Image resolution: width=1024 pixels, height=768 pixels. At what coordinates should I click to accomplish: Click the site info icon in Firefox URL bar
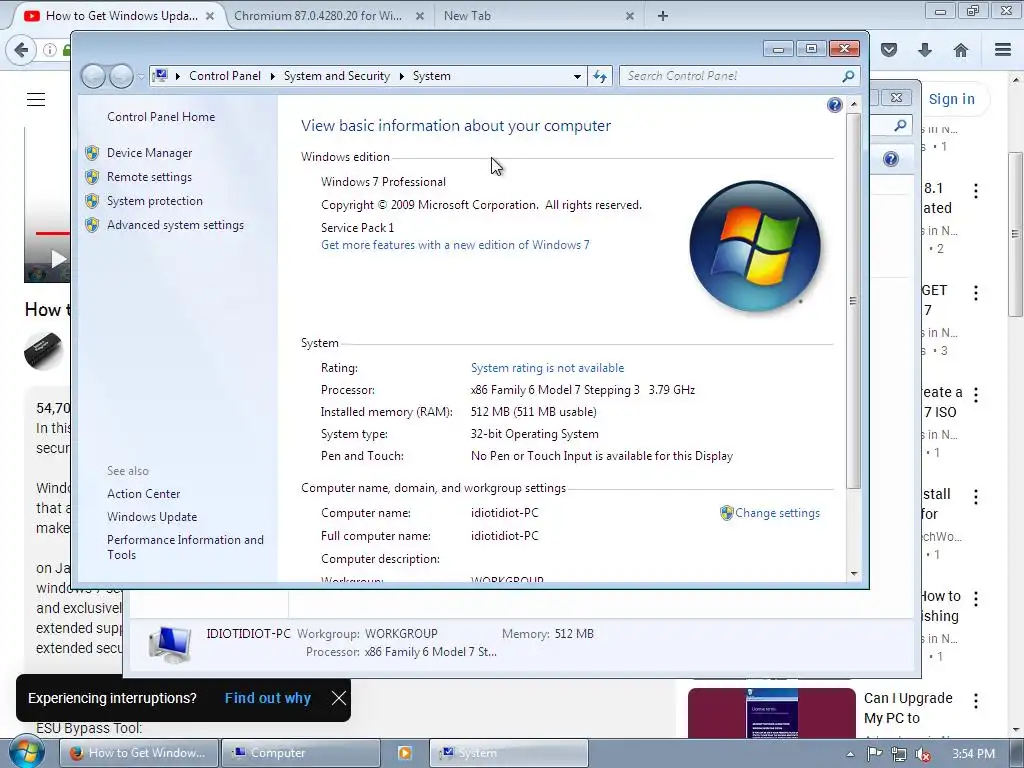(x=50, y=50)
